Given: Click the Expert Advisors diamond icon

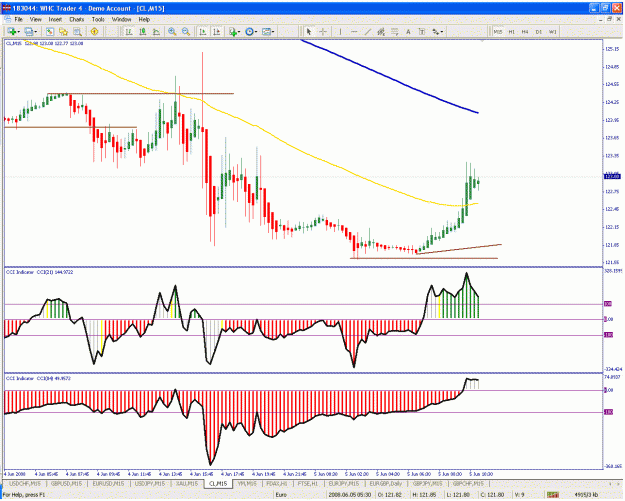Looking at the screenshot, I should [94, 31].
